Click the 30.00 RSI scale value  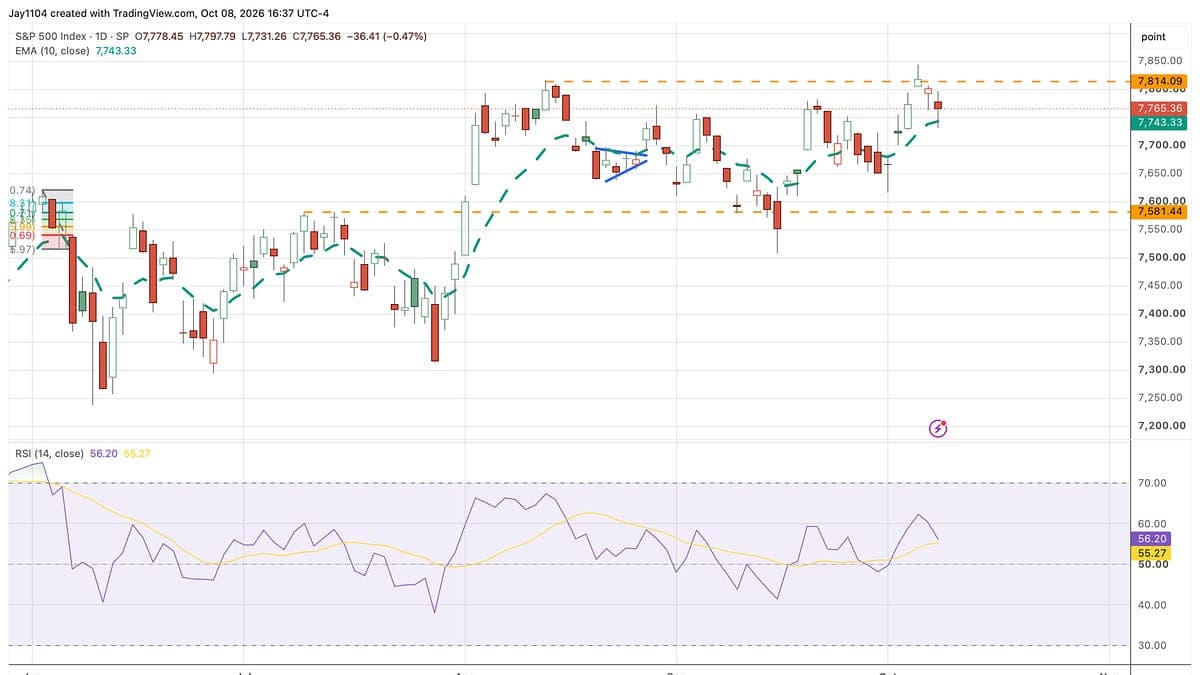[x=1153, y=645]
